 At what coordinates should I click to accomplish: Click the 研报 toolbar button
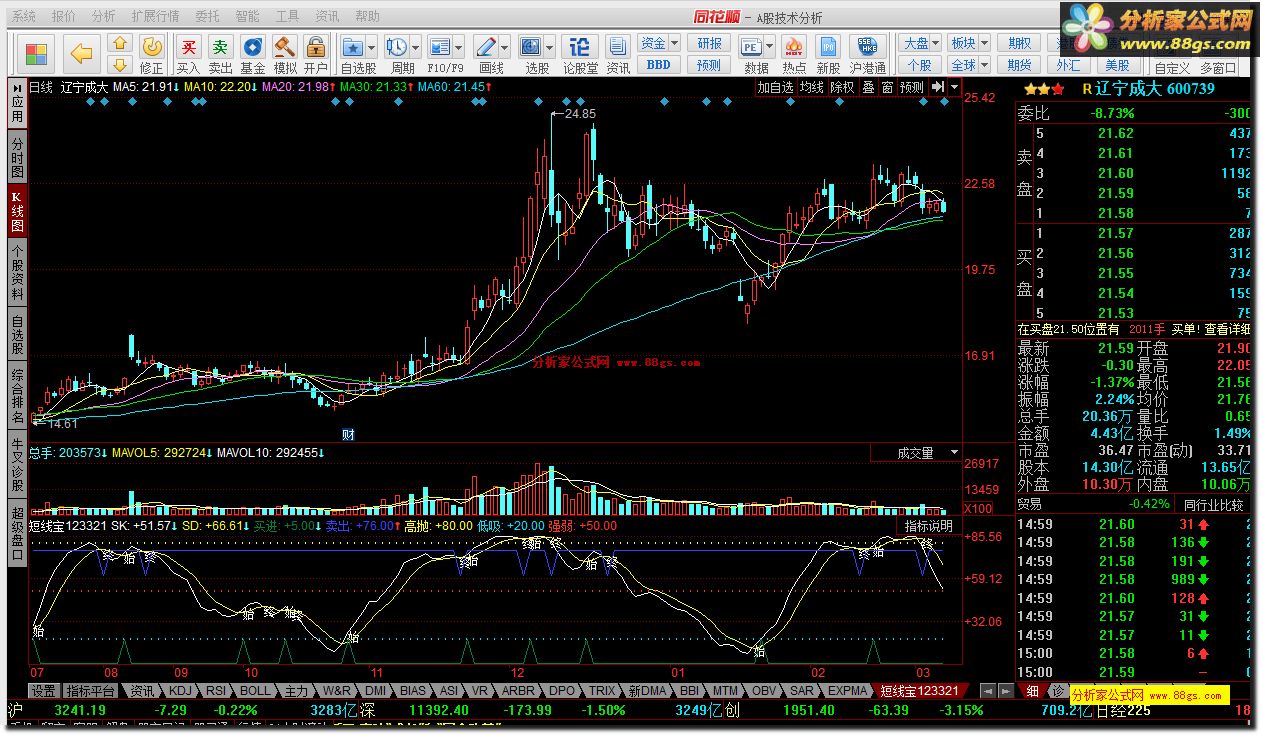coord(709,43)
